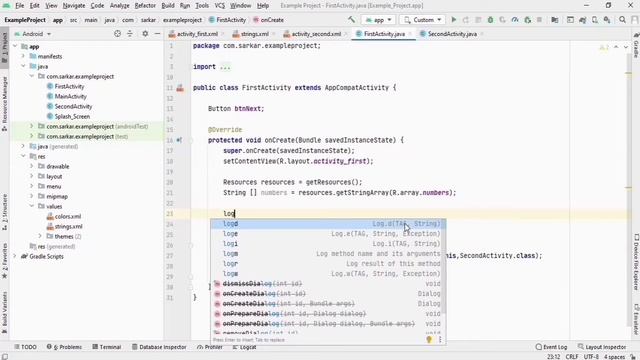Open the Terminal tool window
This screenshot has width=640, height=360.
[107, 347]
